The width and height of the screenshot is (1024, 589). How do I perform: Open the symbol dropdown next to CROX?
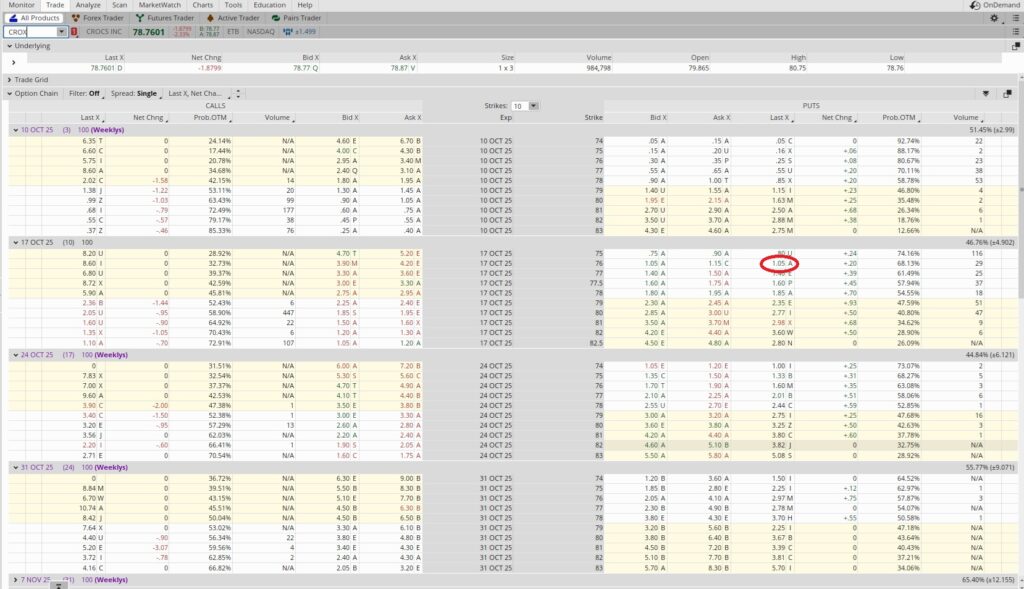[x=62, y=31]
